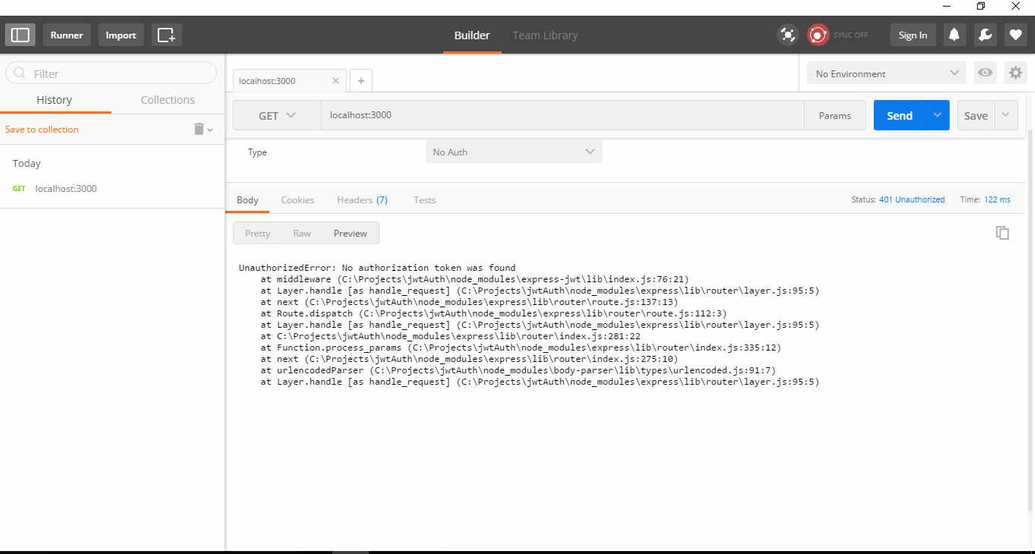
Task: Minimize the Postman window
Action: [x=947, y=7]
